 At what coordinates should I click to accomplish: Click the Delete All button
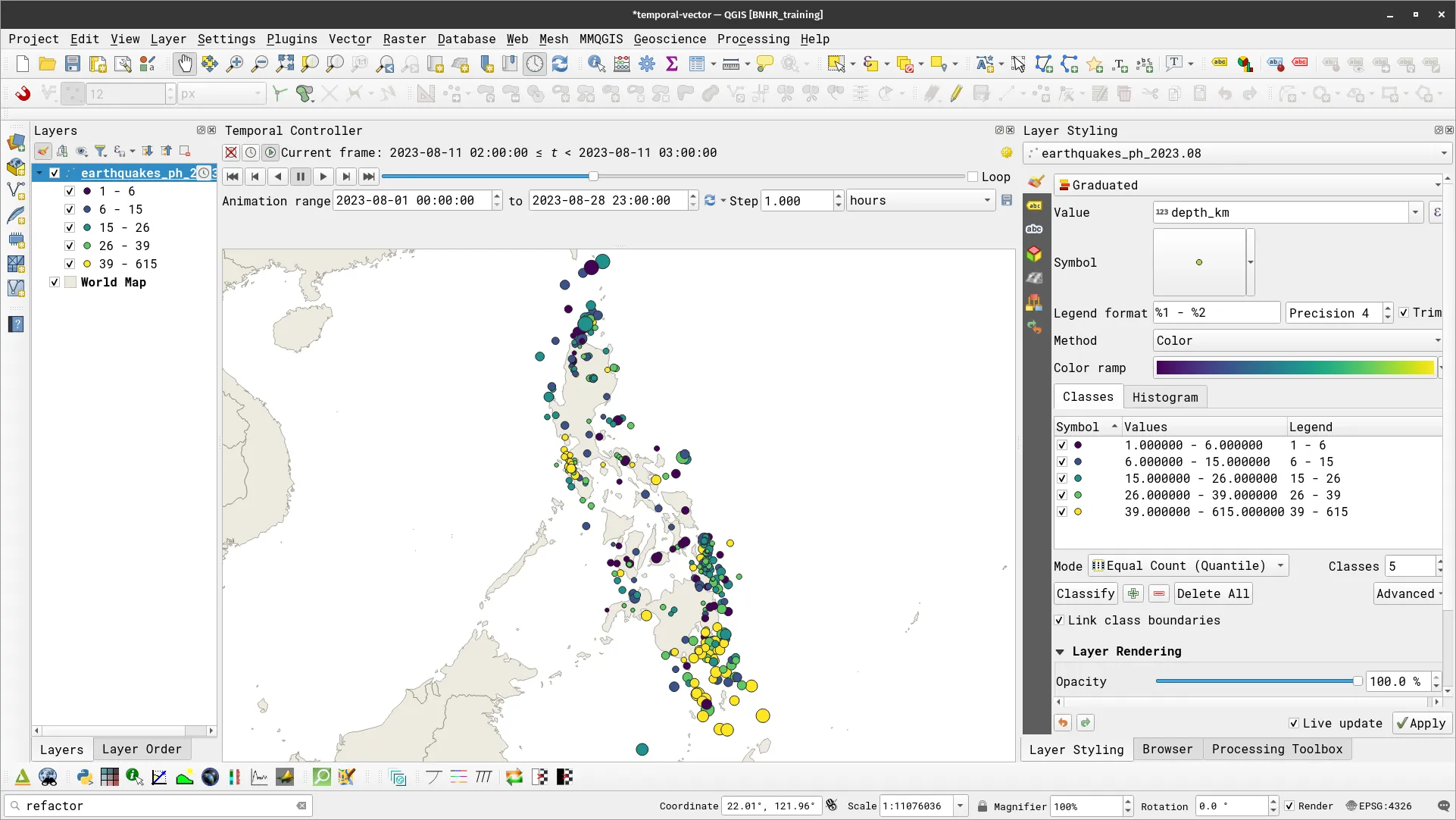pyautogui.click(x=1211, y=593)
